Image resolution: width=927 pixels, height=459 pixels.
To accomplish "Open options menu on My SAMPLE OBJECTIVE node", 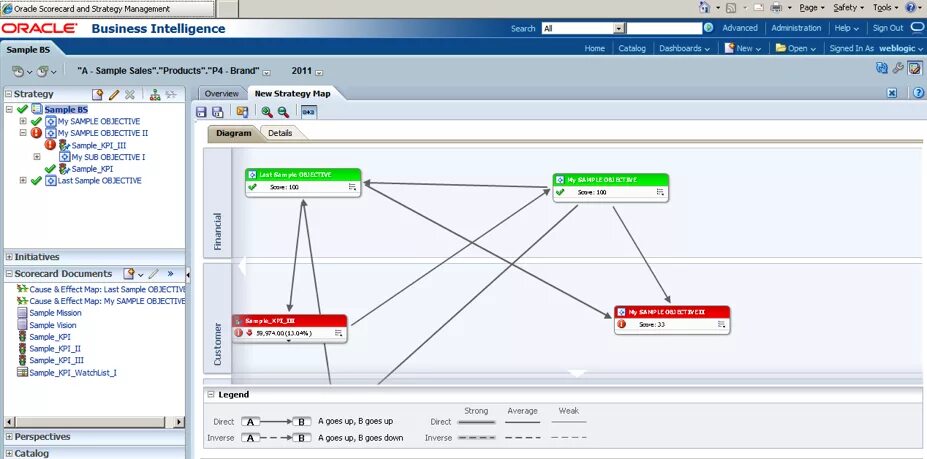I will tap(660, 192).
